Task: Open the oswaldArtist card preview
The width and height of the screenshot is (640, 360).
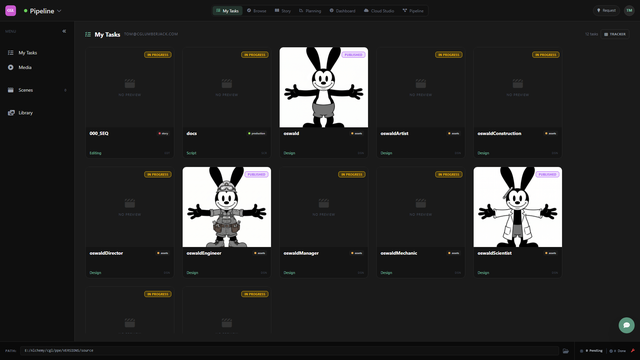Action: [x=421, y=87]
